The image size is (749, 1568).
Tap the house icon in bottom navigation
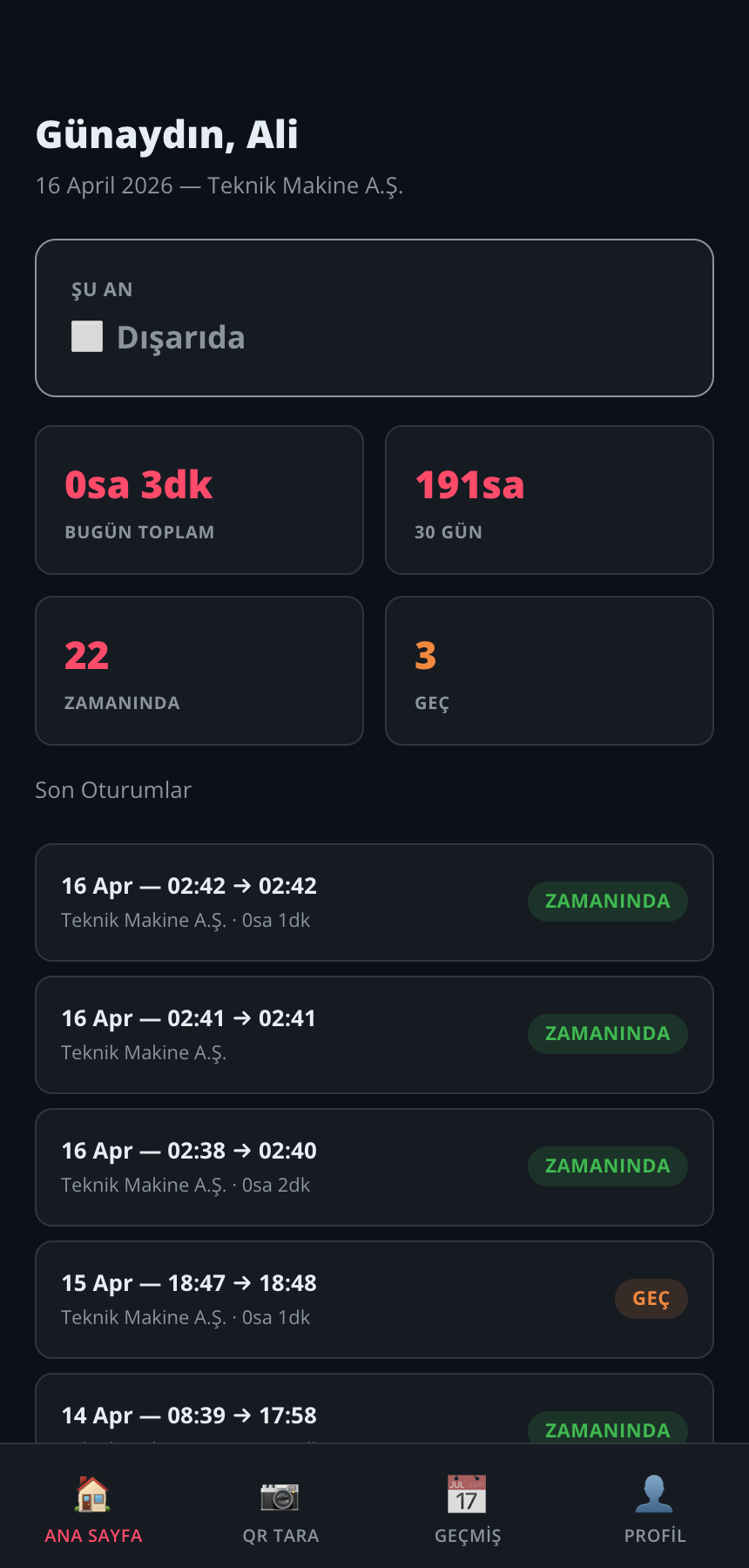(x=93, y=1494)
